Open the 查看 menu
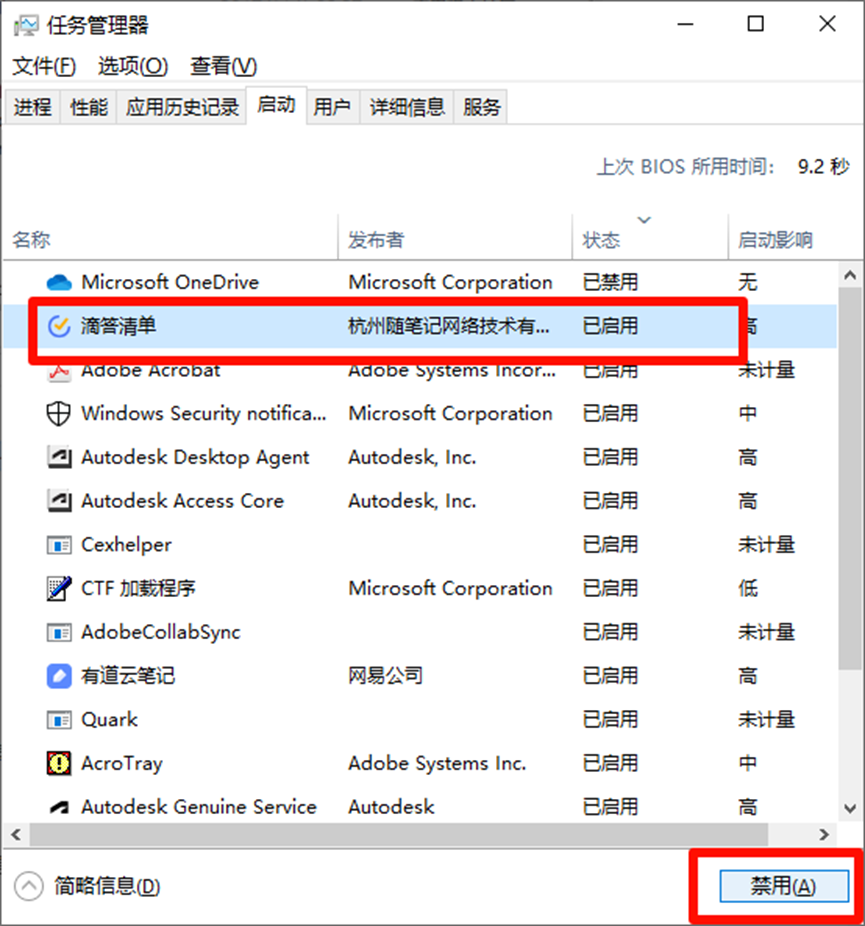 click(x=222, y=66)
